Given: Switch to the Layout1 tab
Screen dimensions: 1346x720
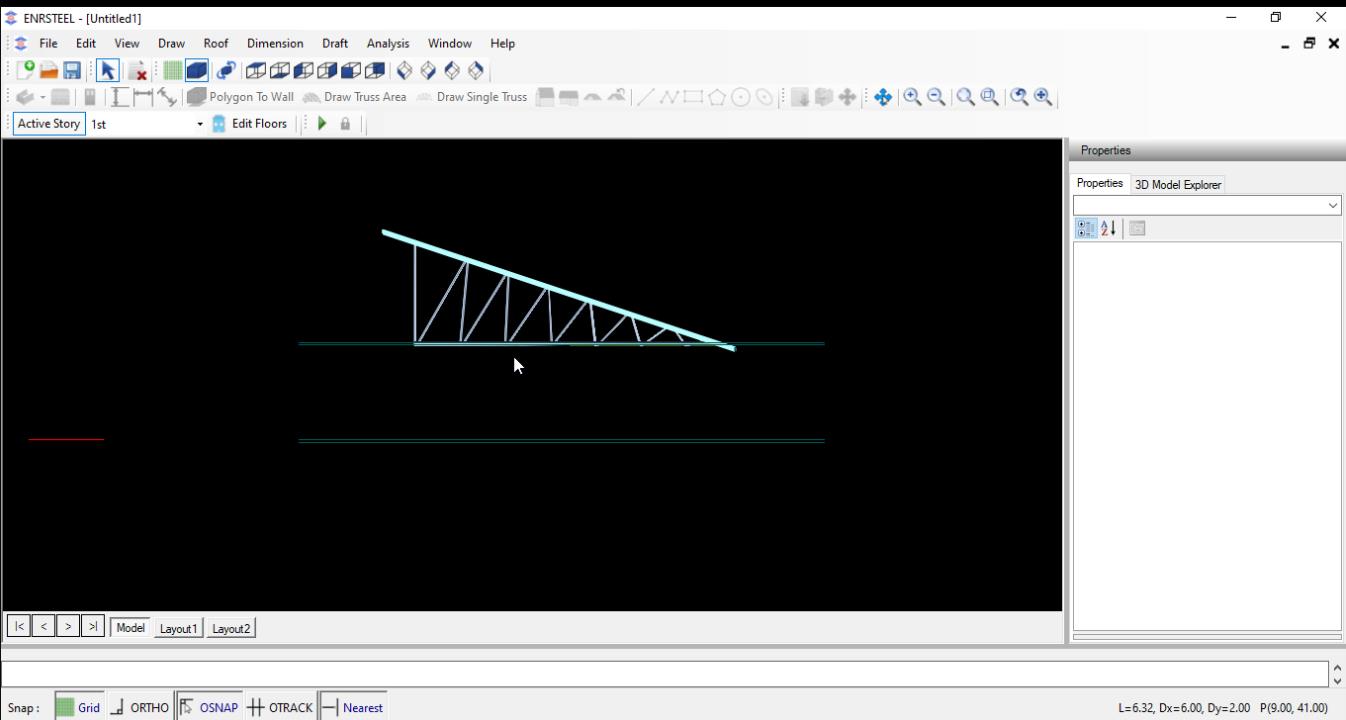Looking at the screenshot, I should (178, 628).
